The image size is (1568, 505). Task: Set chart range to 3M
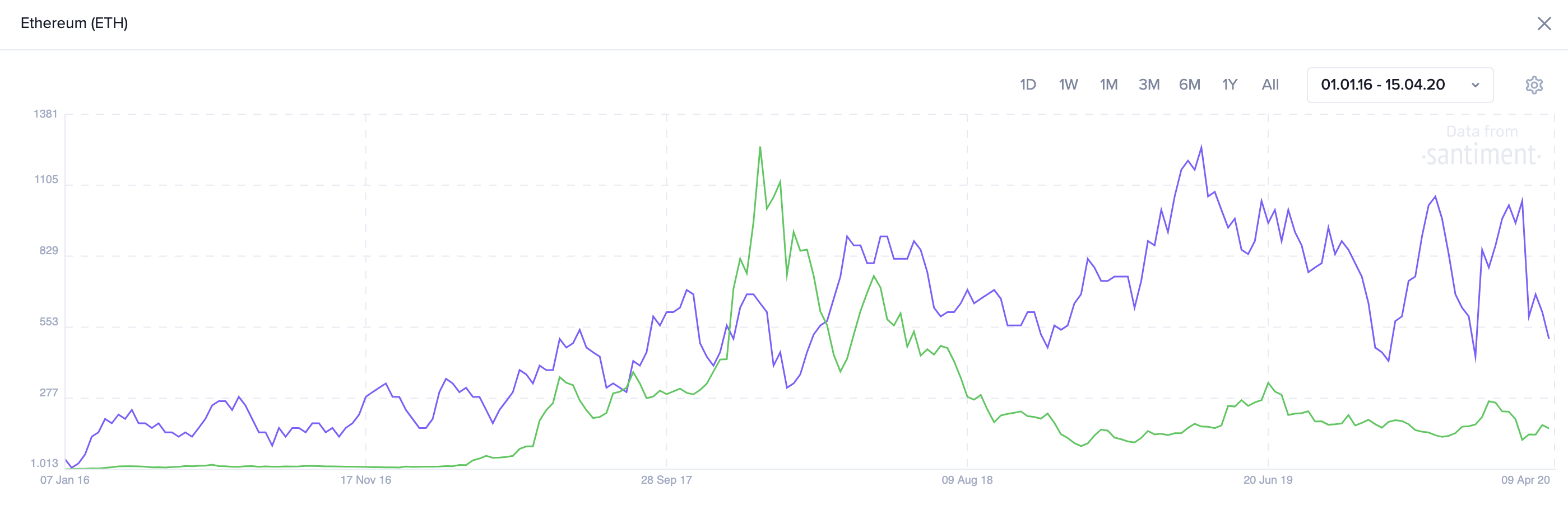pyautogui.click(x=1149, y=85)
